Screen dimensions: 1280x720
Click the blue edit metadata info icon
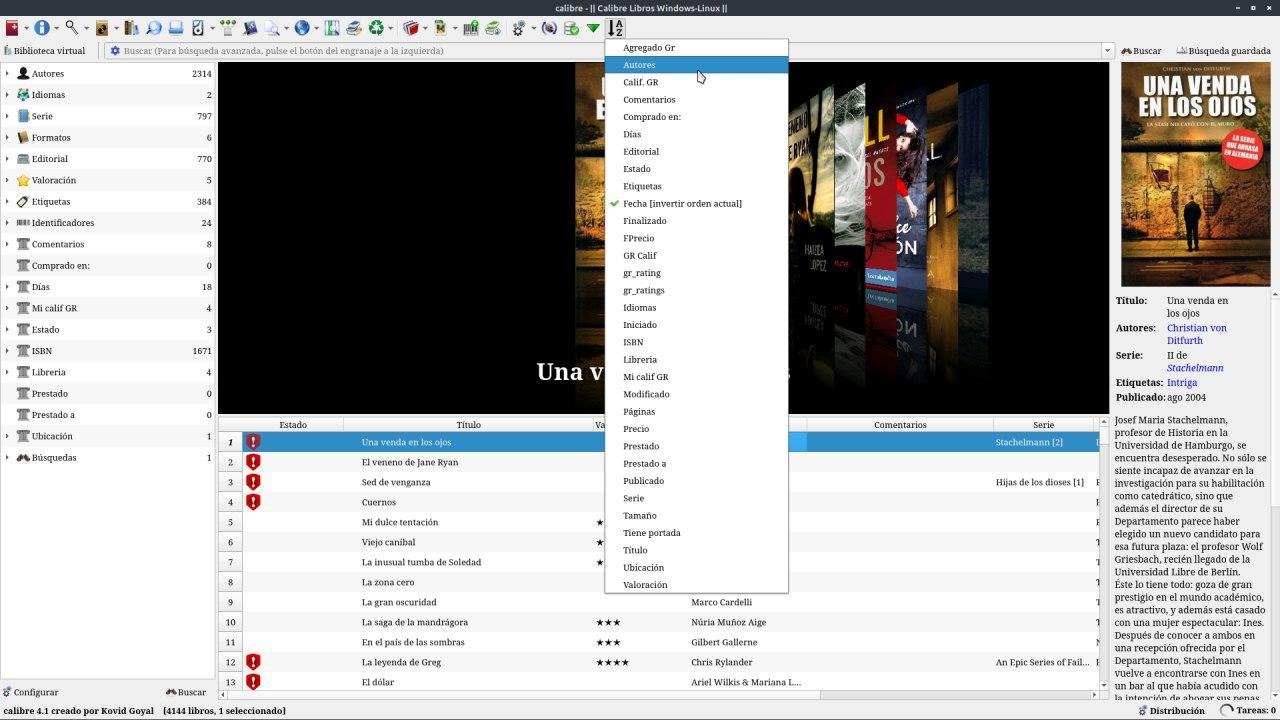pos(42,29)
